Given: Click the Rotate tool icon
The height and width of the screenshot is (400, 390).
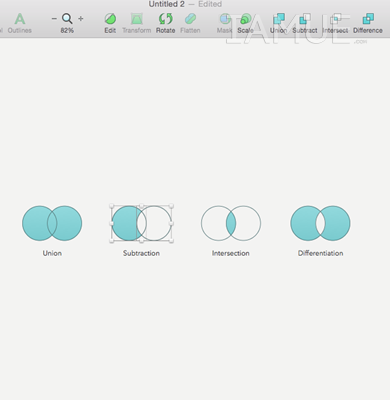Looking at the screenshot, I should (165, 19).
